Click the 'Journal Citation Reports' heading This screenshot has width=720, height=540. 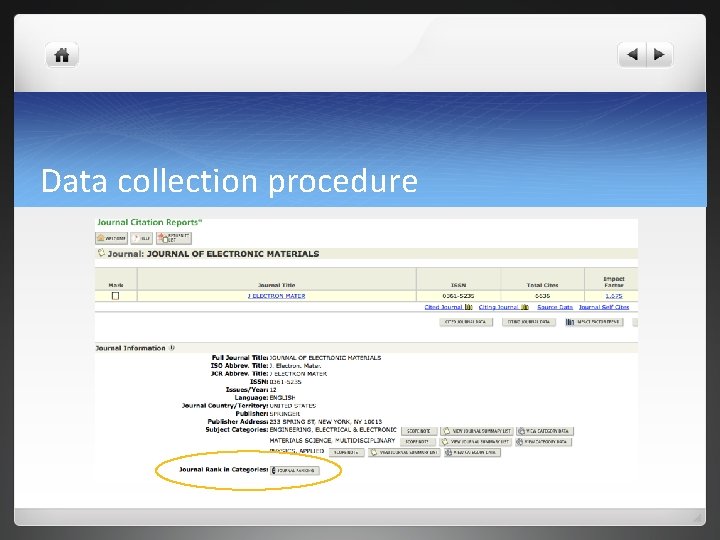[149, 223]
